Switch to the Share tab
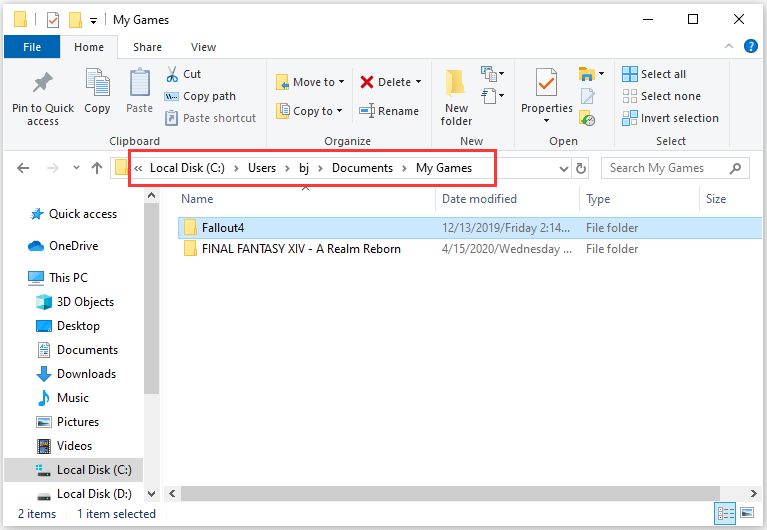767x530 pixels. point(147,47)
